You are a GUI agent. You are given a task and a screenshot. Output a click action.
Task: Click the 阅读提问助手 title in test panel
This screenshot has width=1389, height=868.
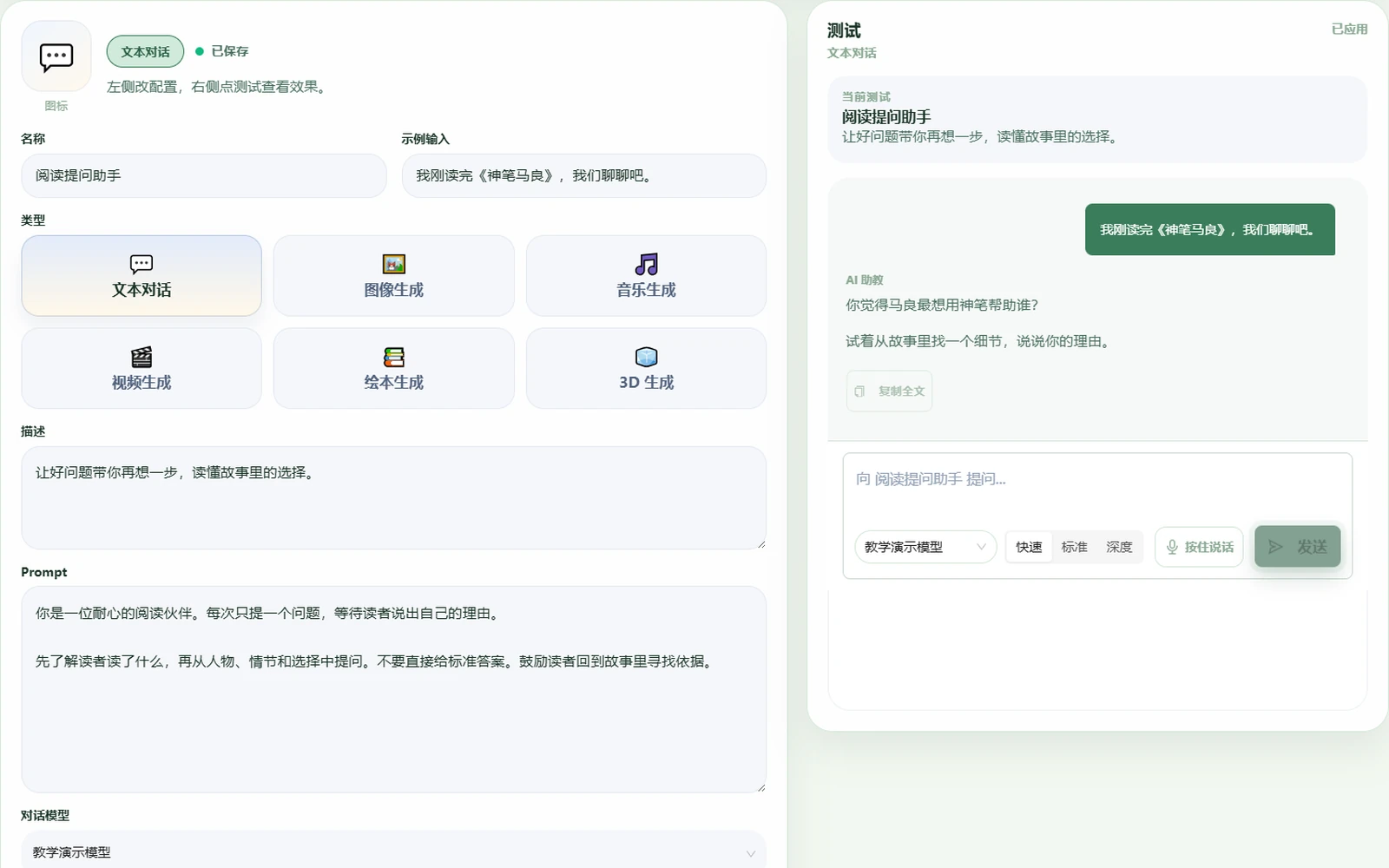(886, 117)
